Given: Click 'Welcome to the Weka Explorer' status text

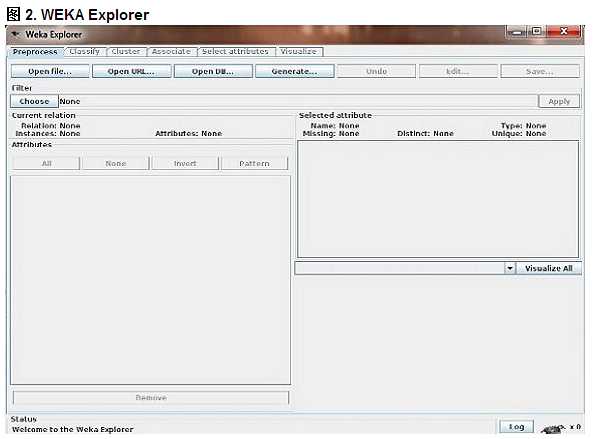Looking at the screenshot, I should [73, 429].
